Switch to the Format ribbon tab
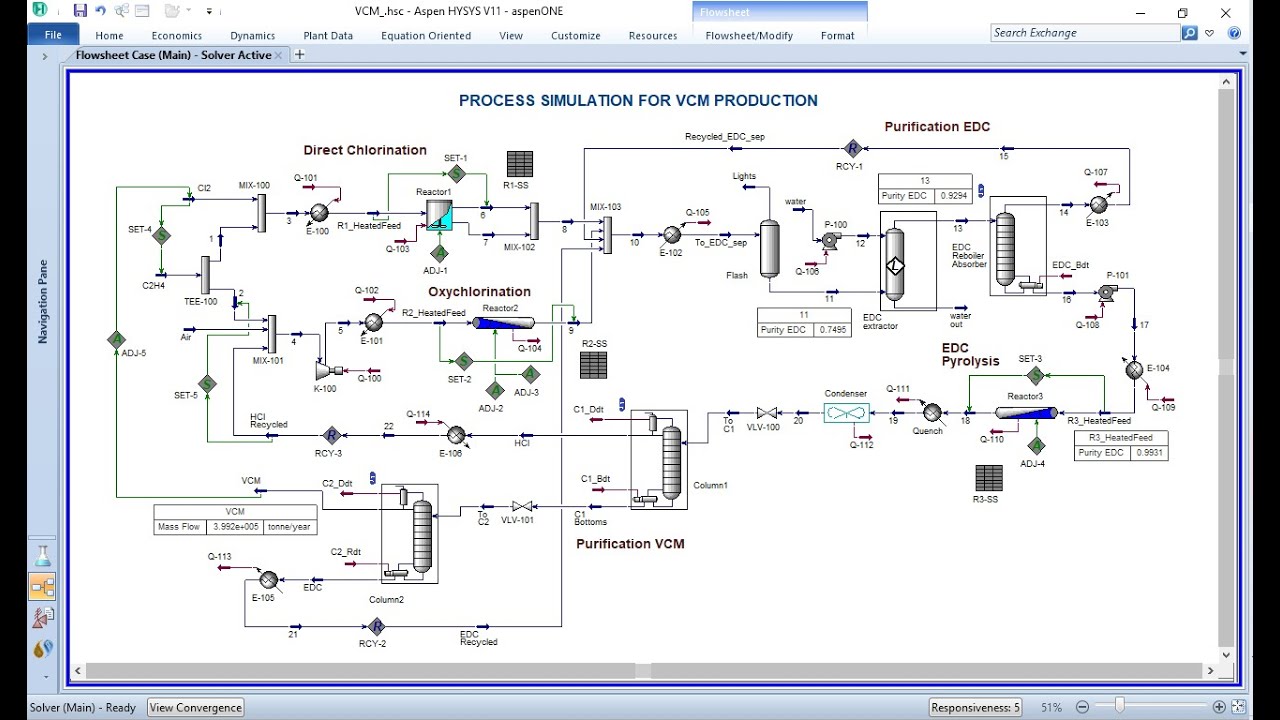This screenshot has height=720, width=1280. 838,35
